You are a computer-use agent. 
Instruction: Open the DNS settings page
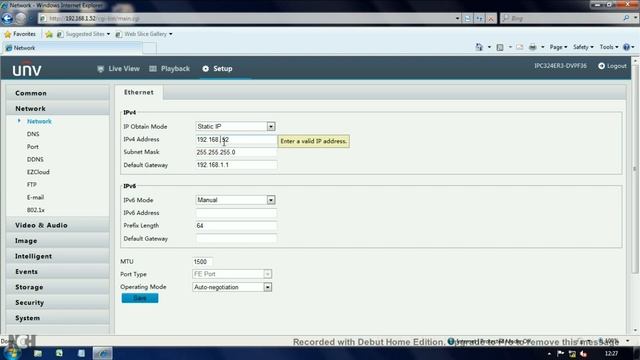point(33,134)
